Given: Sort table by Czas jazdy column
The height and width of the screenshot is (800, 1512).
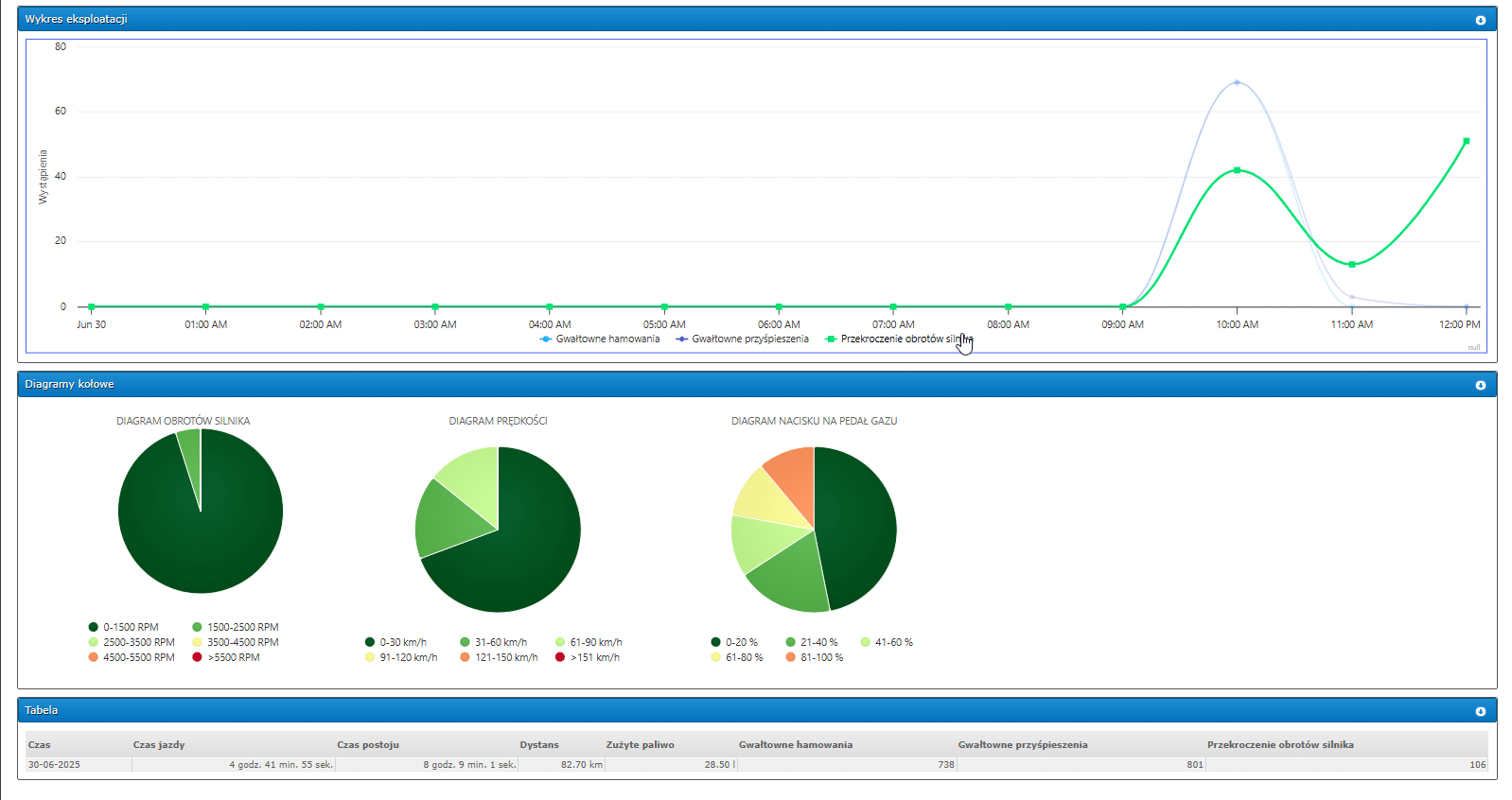Looking at the screenshot, I should click(x=159, y=744).
